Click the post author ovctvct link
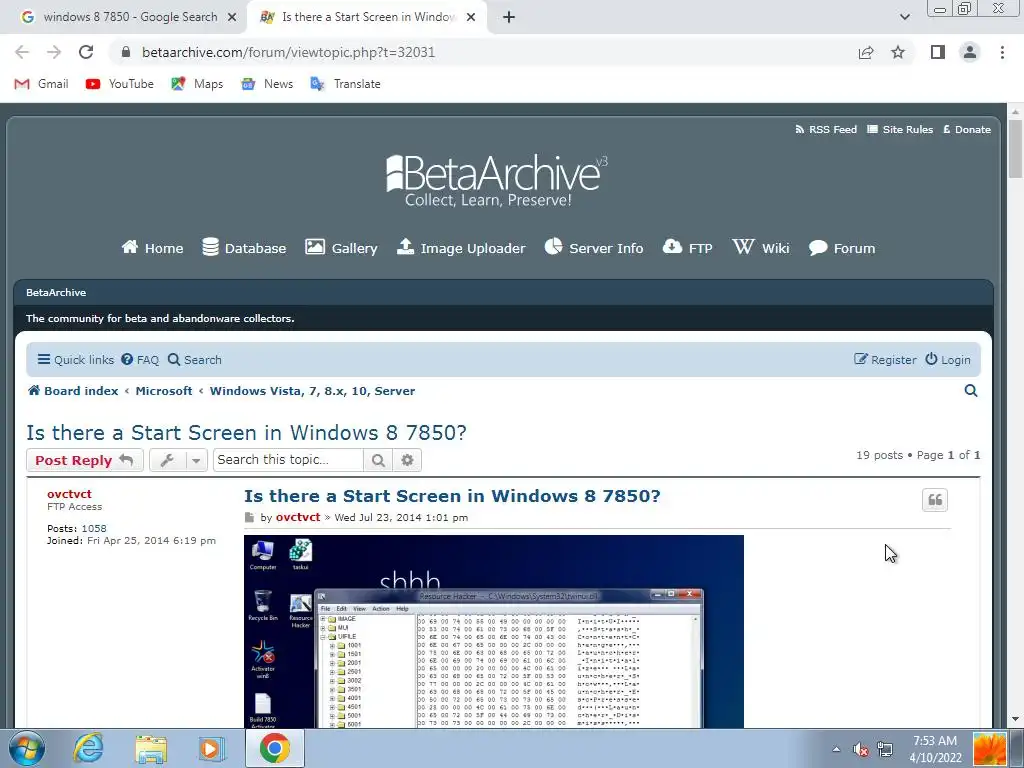 click(298, 517)
